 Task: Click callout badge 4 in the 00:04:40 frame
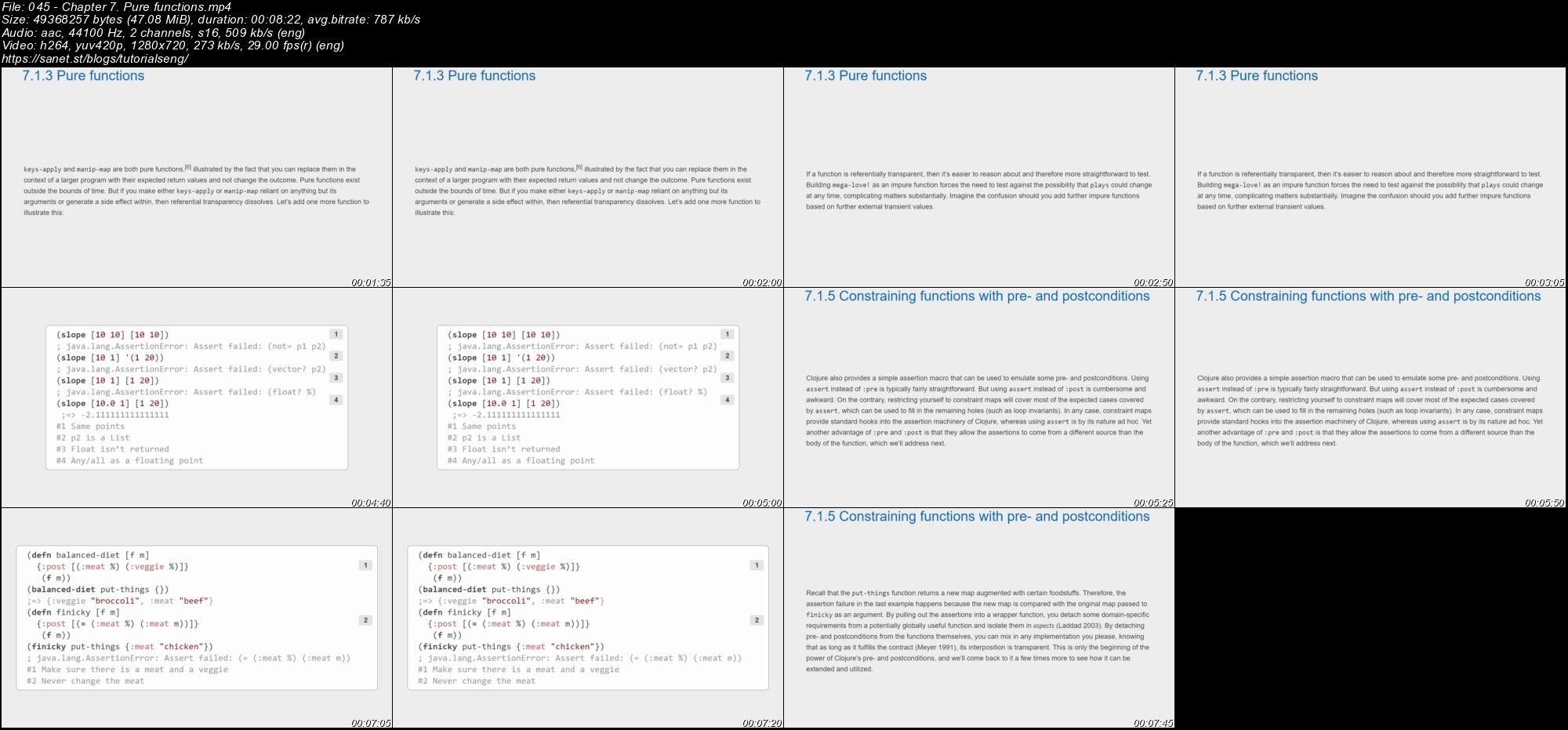[x=336, y=400]
